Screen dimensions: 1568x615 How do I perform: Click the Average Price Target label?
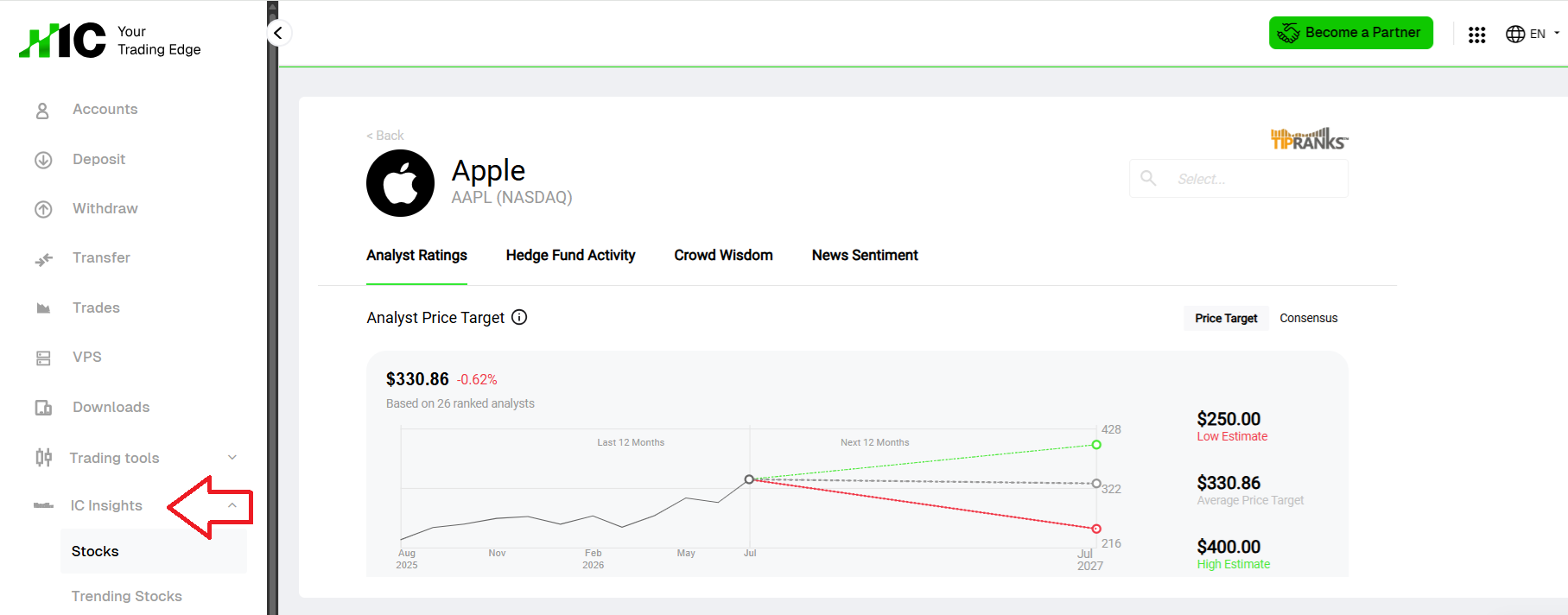click(1250, 500)
